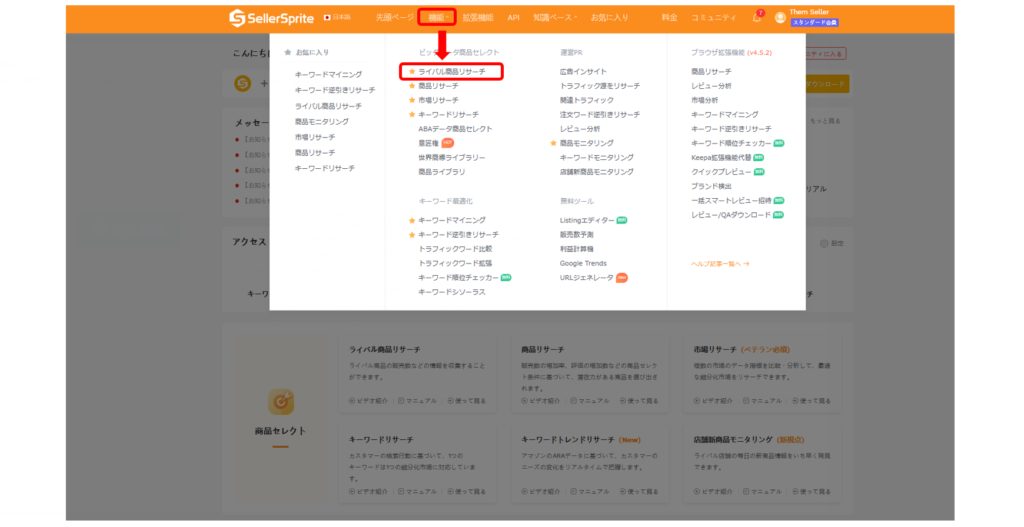Click the 商品セレクト target icon
Viewport: 1024px width, 527px height.
[x=281, y=401]
